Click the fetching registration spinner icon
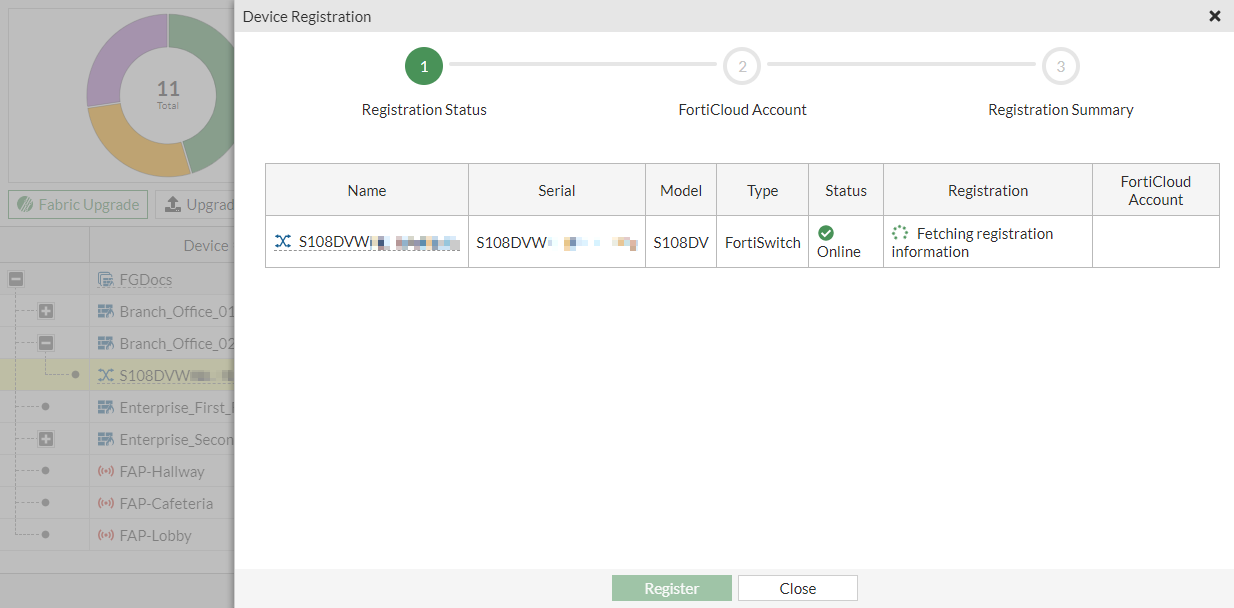 point(900,232)
